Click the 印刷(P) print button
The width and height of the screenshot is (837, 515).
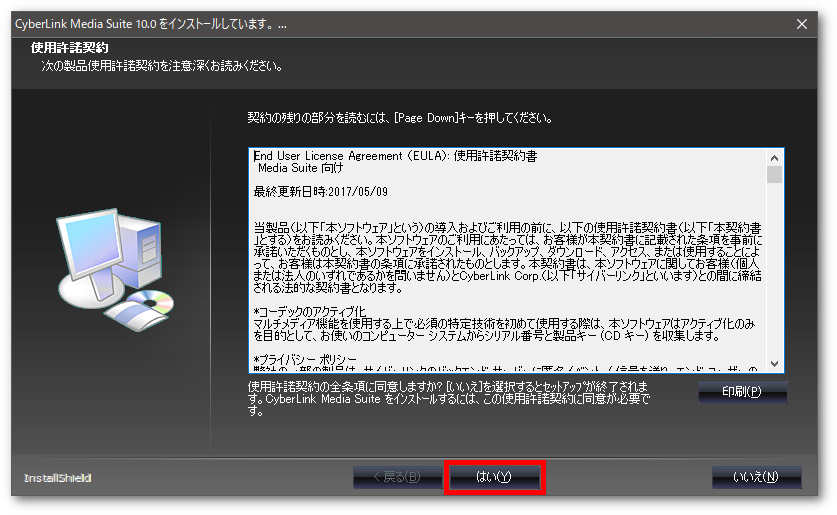pos(742,392)
